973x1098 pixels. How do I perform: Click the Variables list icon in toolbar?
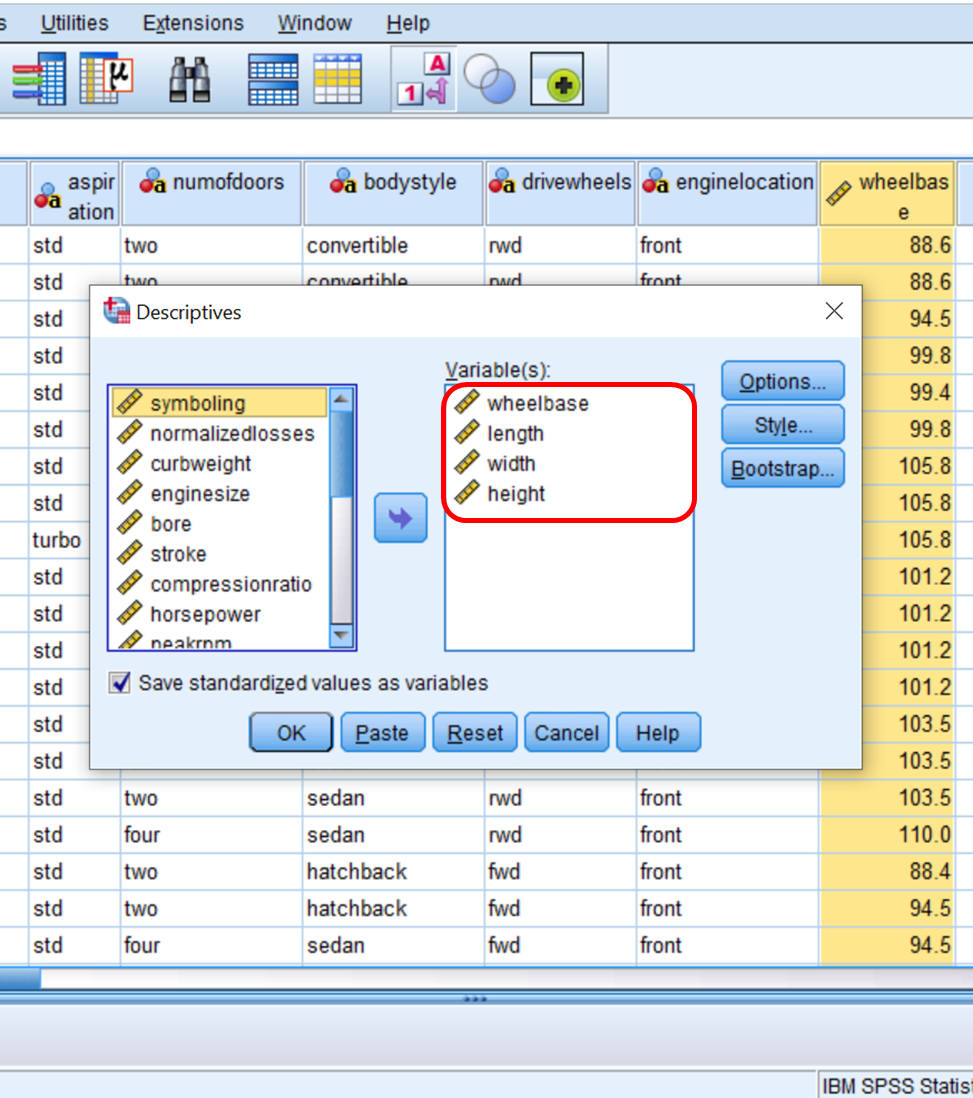pyautogui.click(x=39, y=79)
